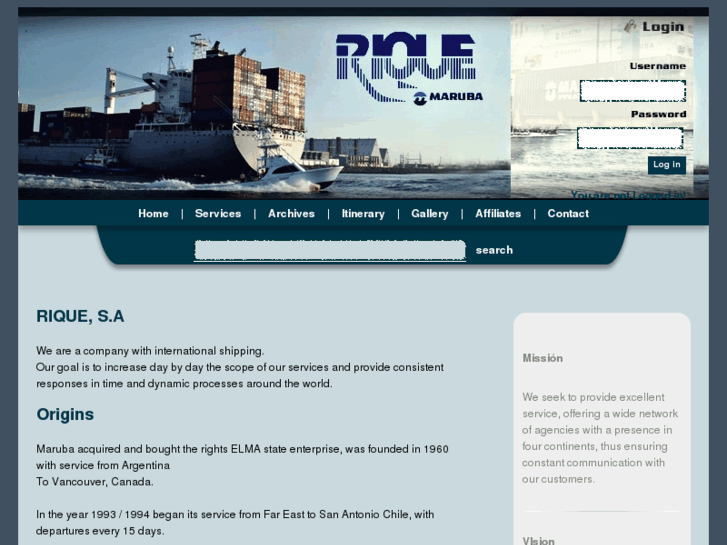This screenshot has width=727, height=545.
Task: Click the RIQUE, S.A heading
Action: [80, 316]
